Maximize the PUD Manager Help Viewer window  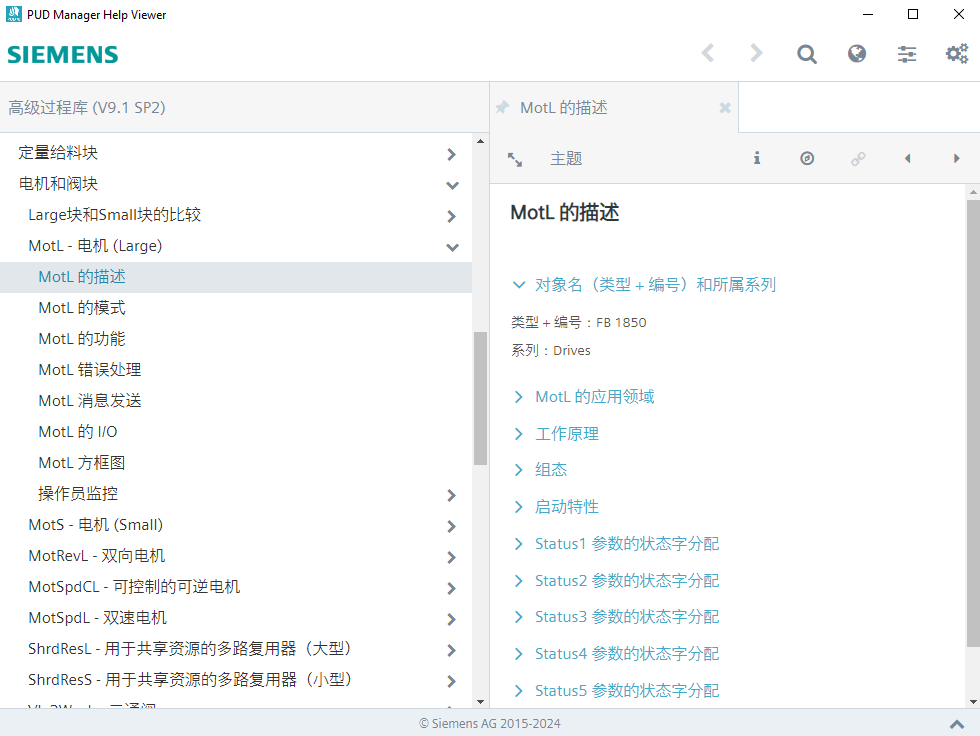[913, 14]
